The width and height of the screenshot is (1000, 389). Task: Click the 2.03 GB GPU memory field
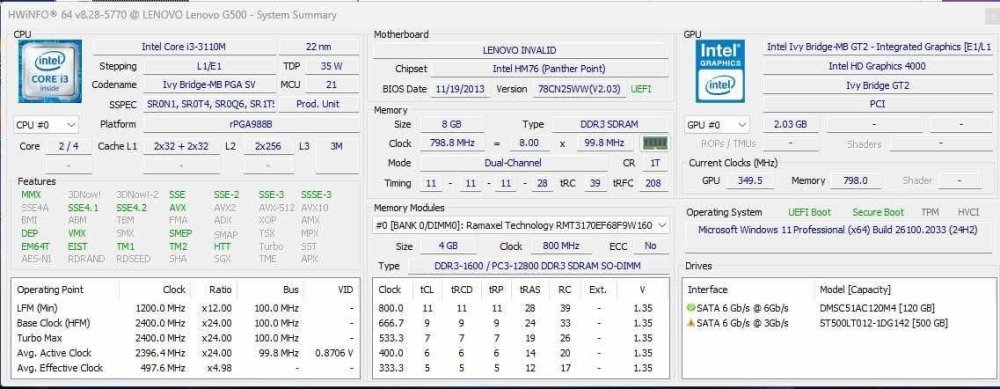(x=790, y=124)
